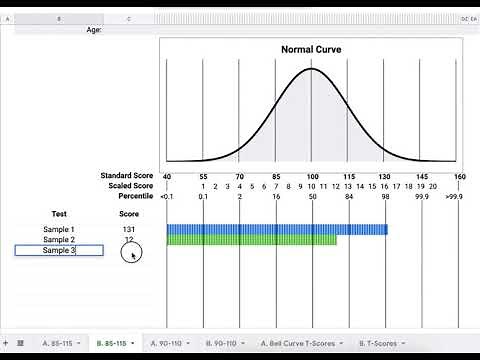
Task: Click the percentile value 84
Action: (349, 197)
